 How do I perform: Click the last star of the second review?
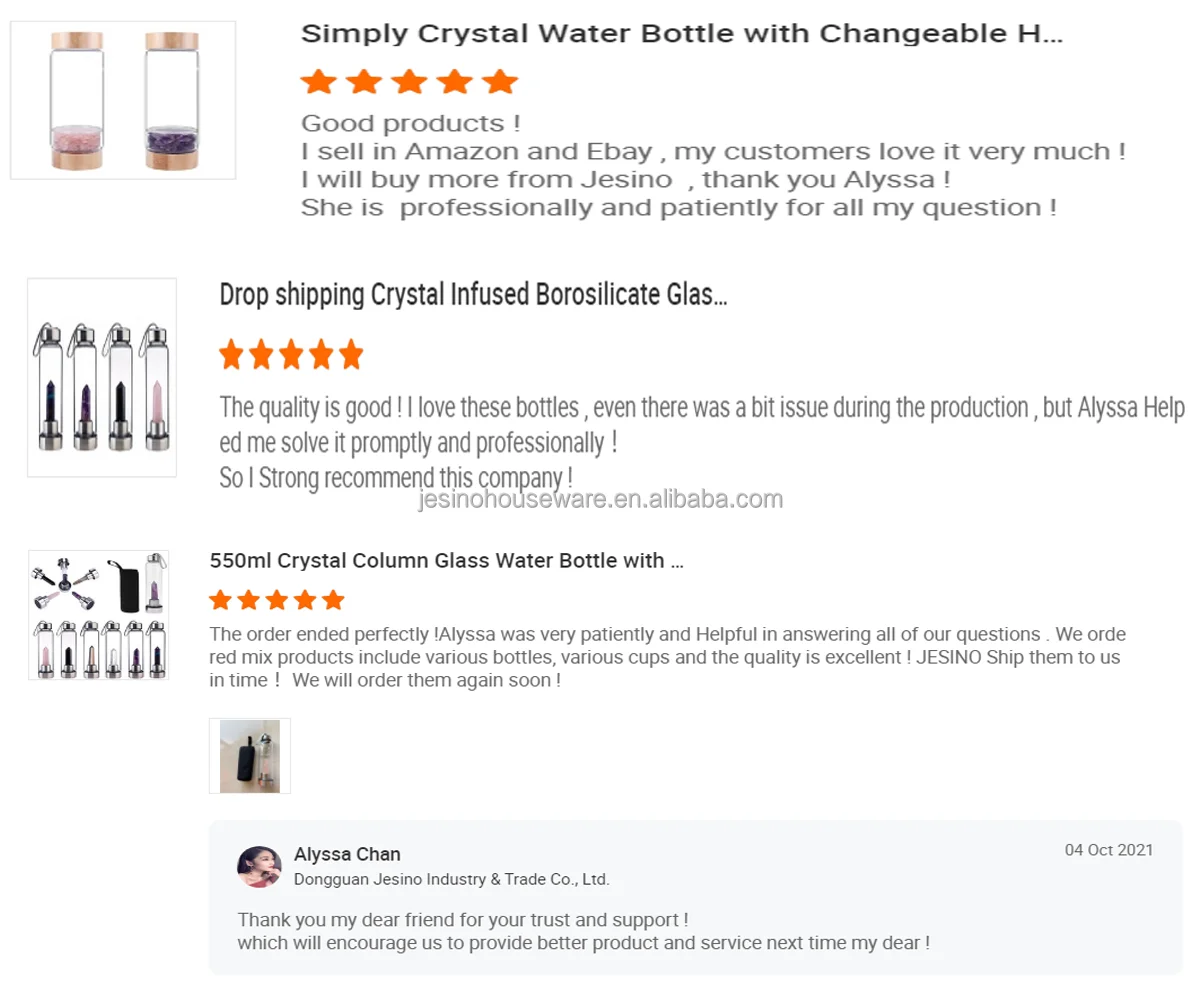click(x=350, y=354)
